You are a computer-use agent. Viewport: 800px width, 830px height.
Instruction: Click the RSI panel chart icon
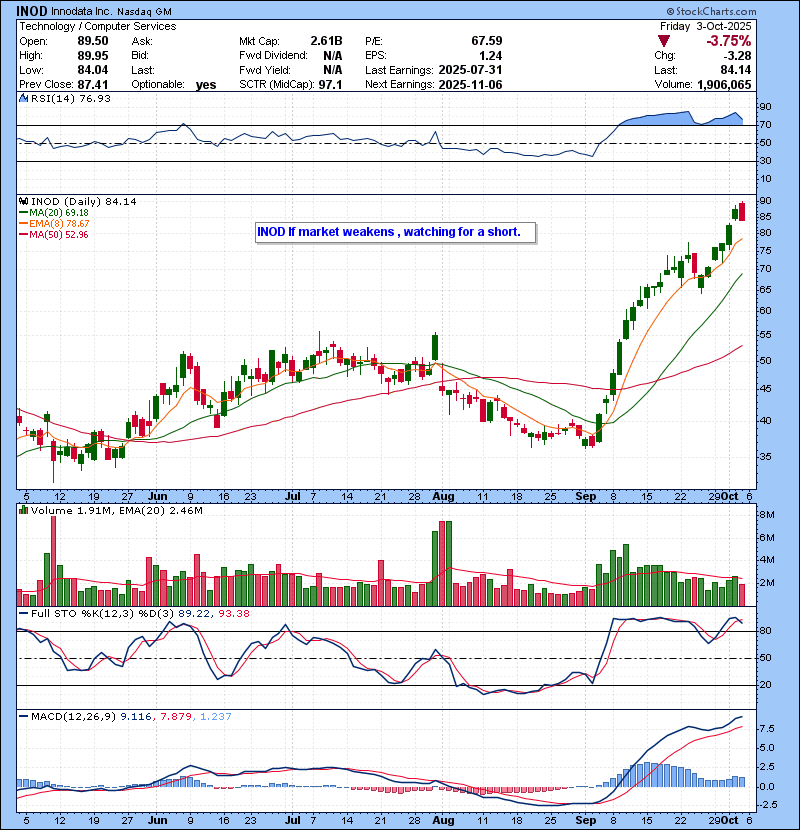click(x=23, y=98)
